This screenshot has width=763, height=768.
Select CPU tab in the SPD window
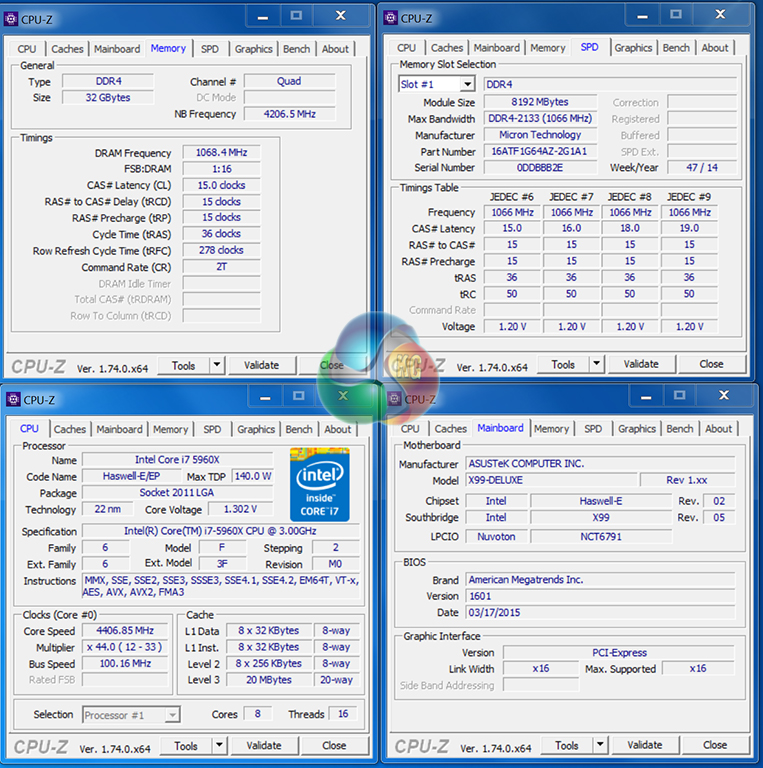pos(406,48)
